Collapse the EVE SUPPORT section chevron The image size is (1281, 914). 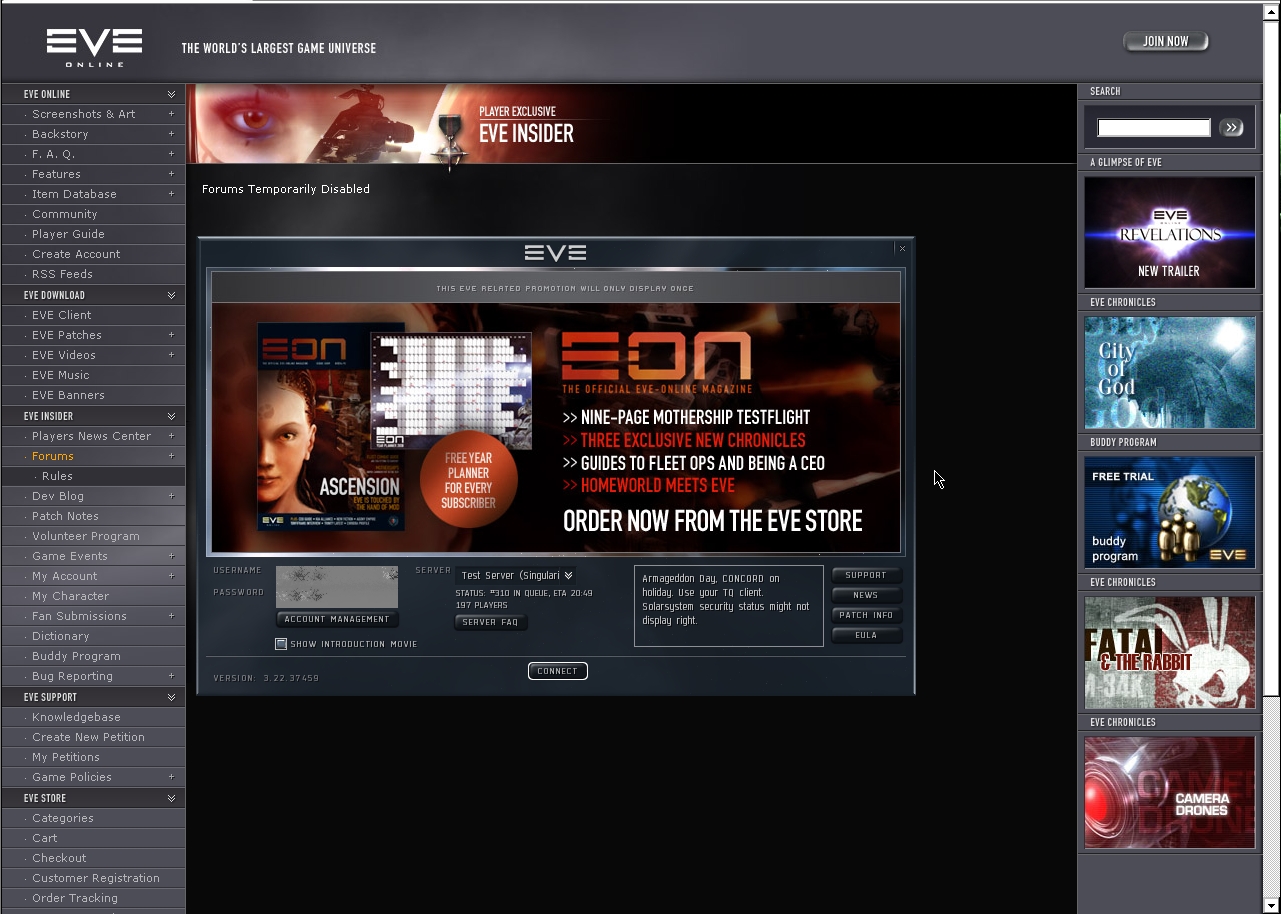tap(171, 697)
